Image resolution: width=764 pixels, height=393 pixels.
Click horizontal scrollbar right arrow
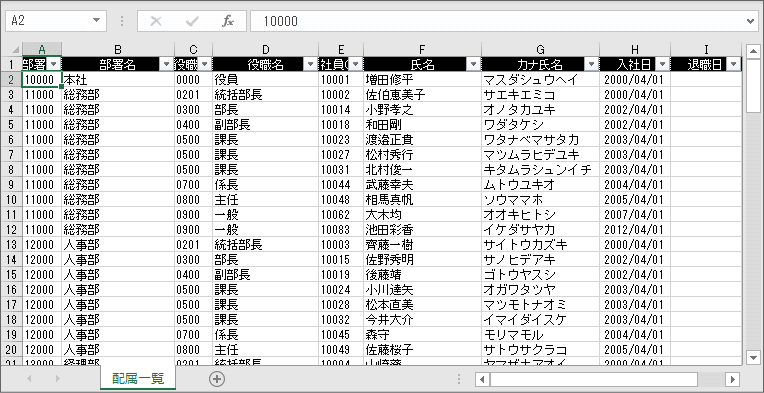tap(732, 379)
